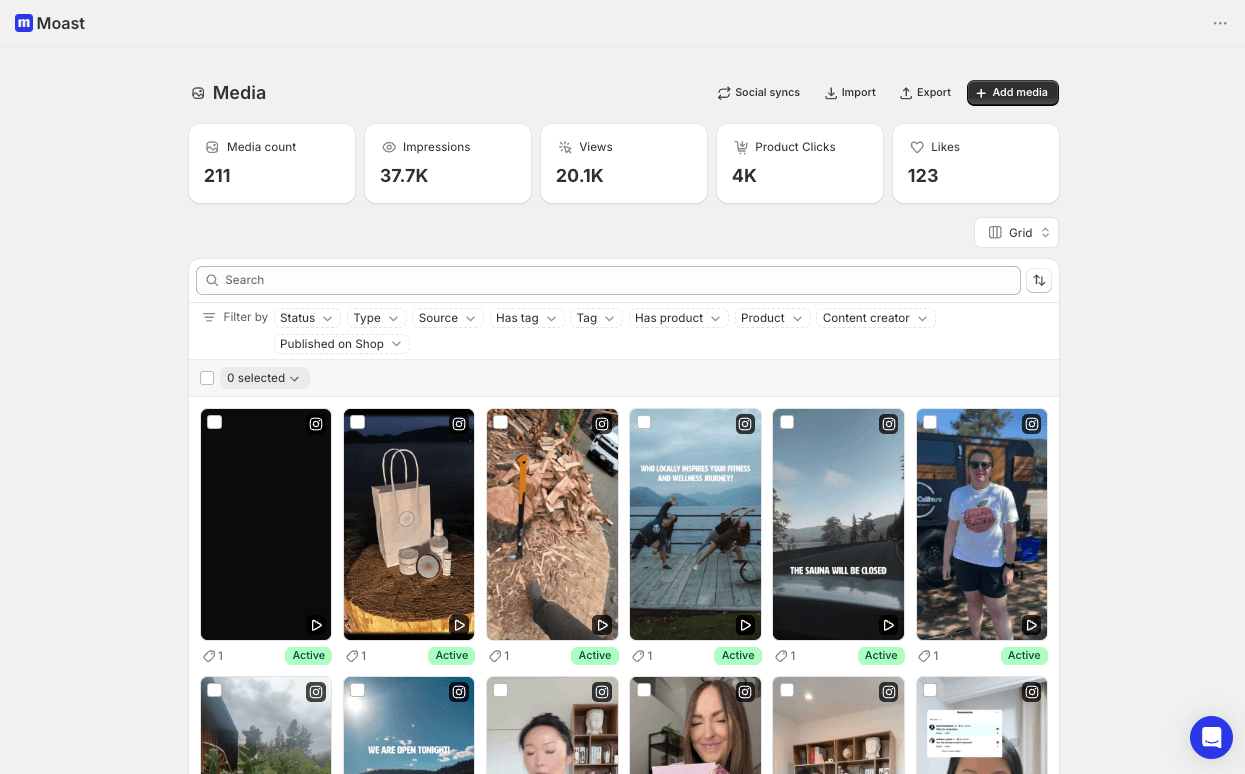Click Instagram icon on gift bag thumbnail
The image size is (1245, 774).
pos(459,424)
